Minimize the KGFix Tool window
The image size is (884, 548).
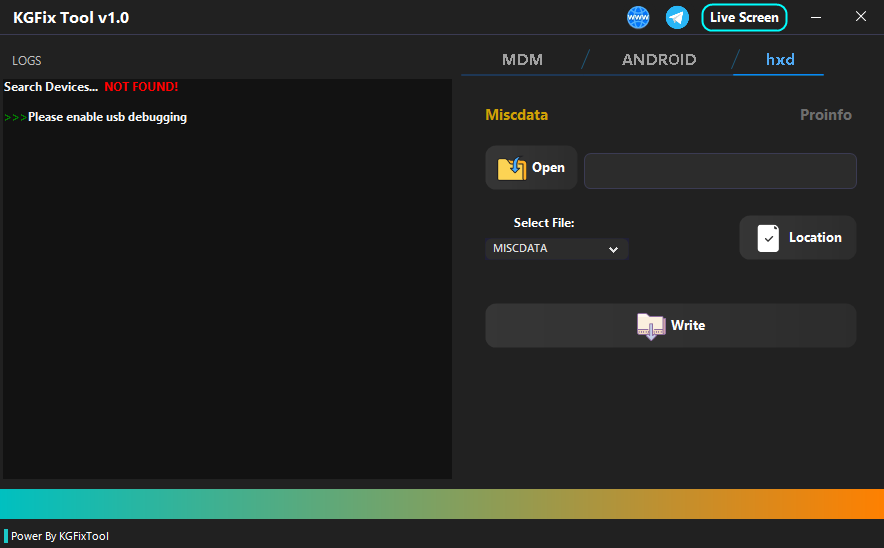[817, 17]
